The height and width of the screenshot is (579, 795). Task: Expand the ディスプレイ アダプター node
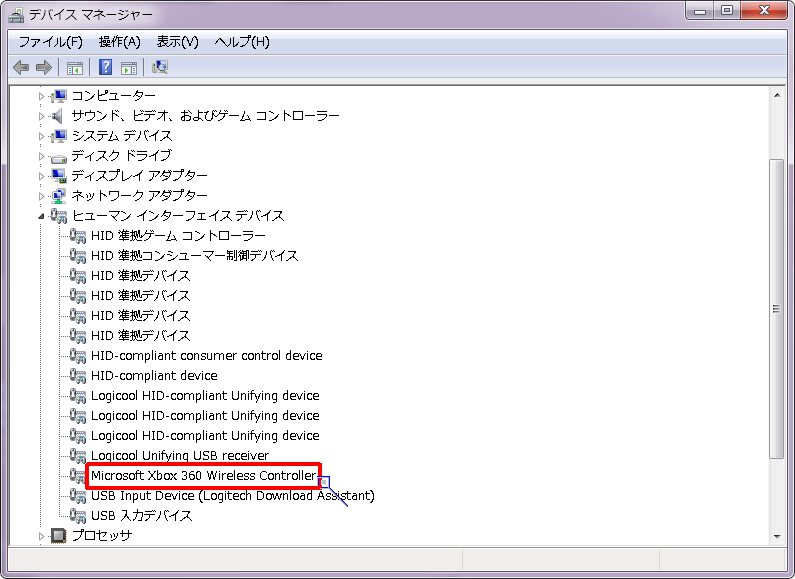tap(42, 176)
